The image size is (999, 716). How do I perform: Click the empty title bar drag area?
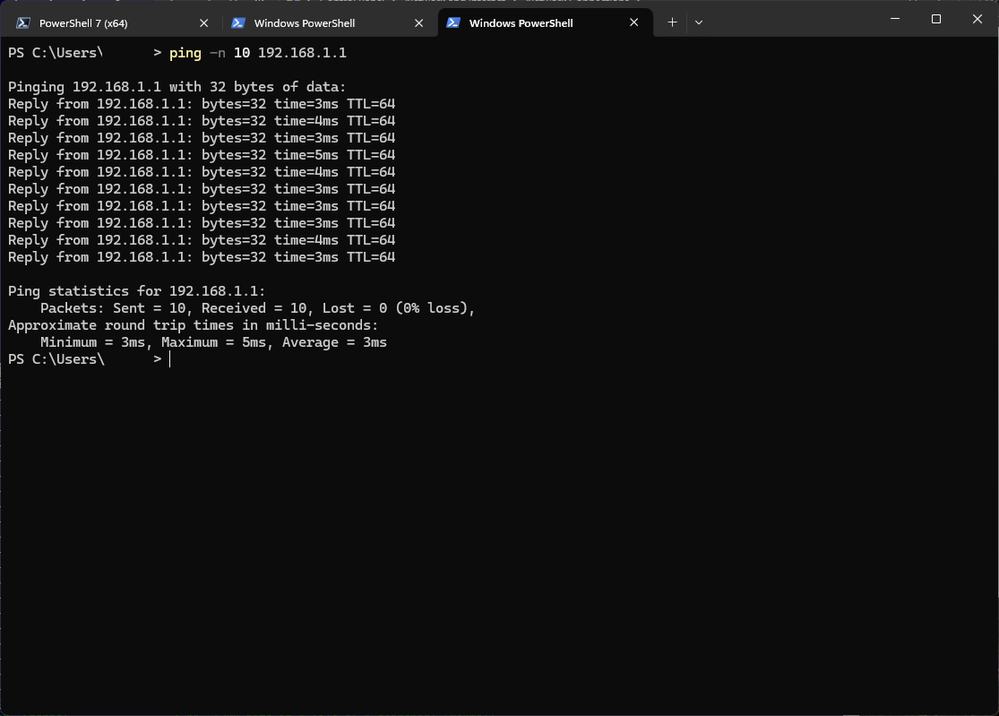[790, 22]
